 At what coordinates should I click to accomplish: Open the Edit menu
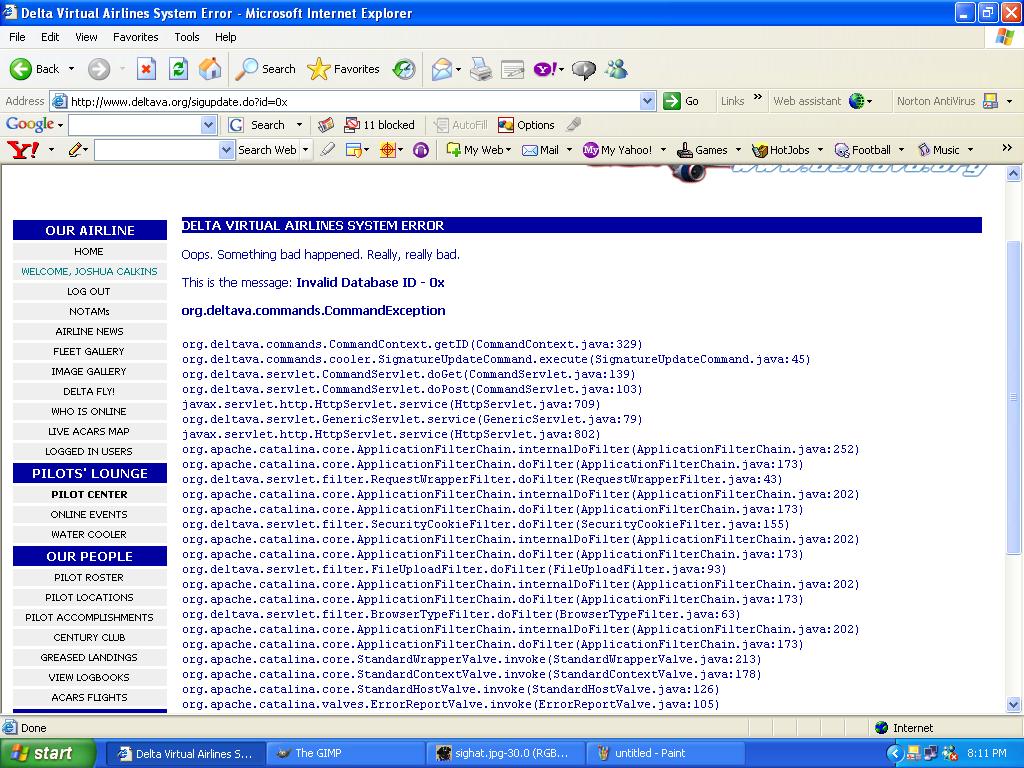(x=50, y=37)
